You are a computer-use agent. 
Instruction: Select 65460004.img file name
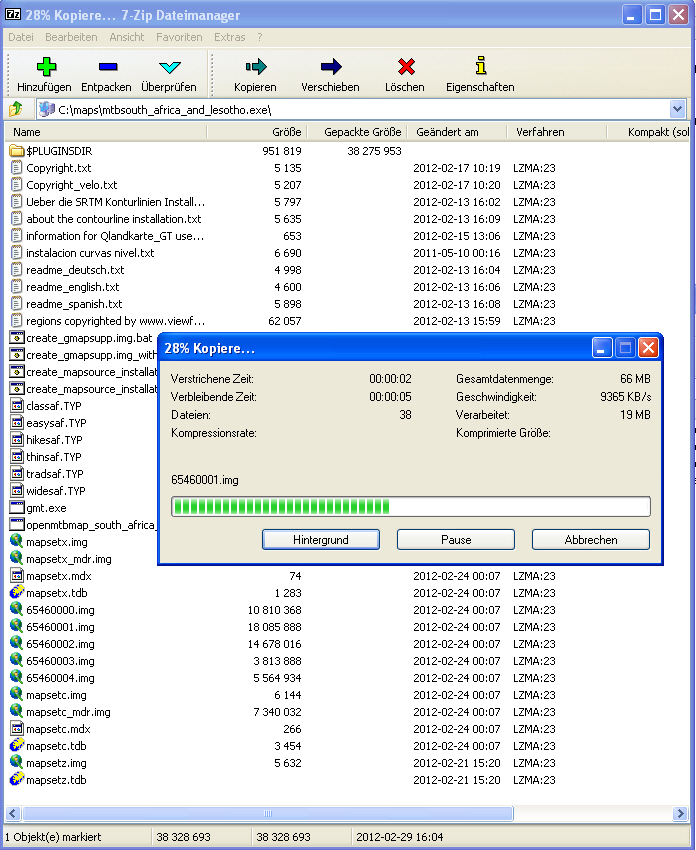point(60,678)
